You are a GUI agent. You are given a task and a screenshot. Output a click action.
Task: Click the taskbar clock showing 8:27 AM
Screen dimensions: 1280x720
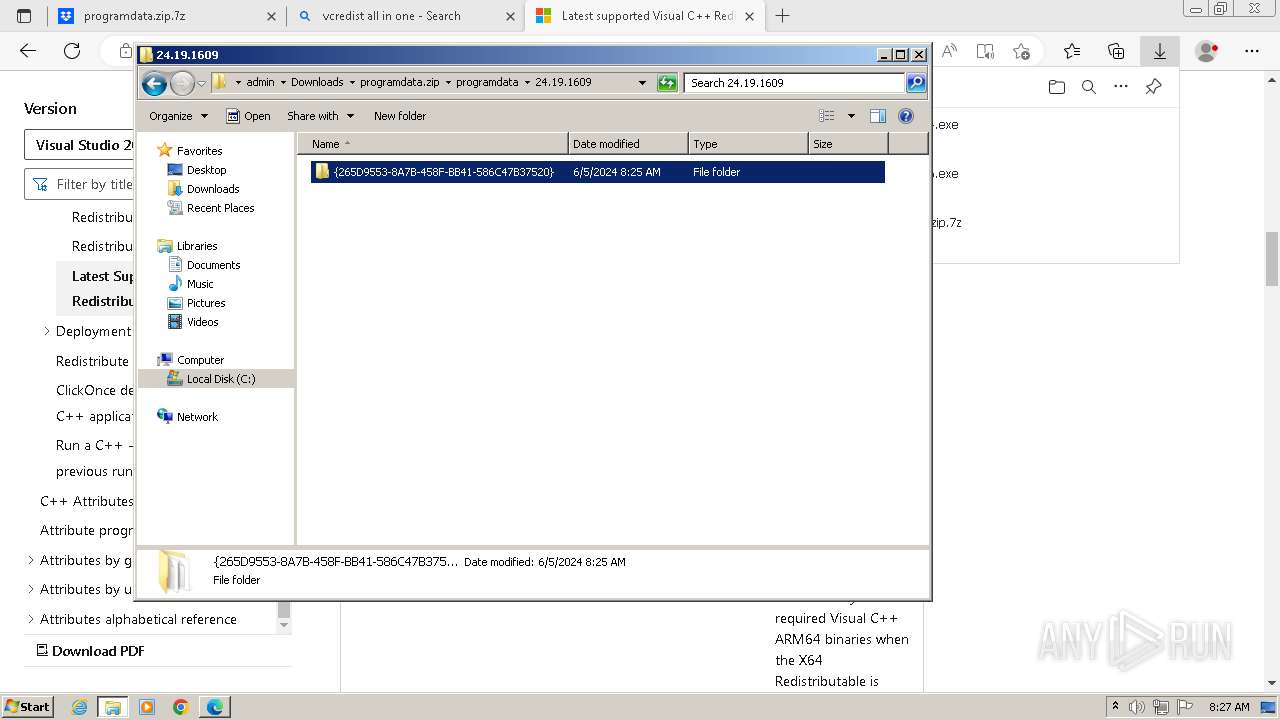point(1229,707)
